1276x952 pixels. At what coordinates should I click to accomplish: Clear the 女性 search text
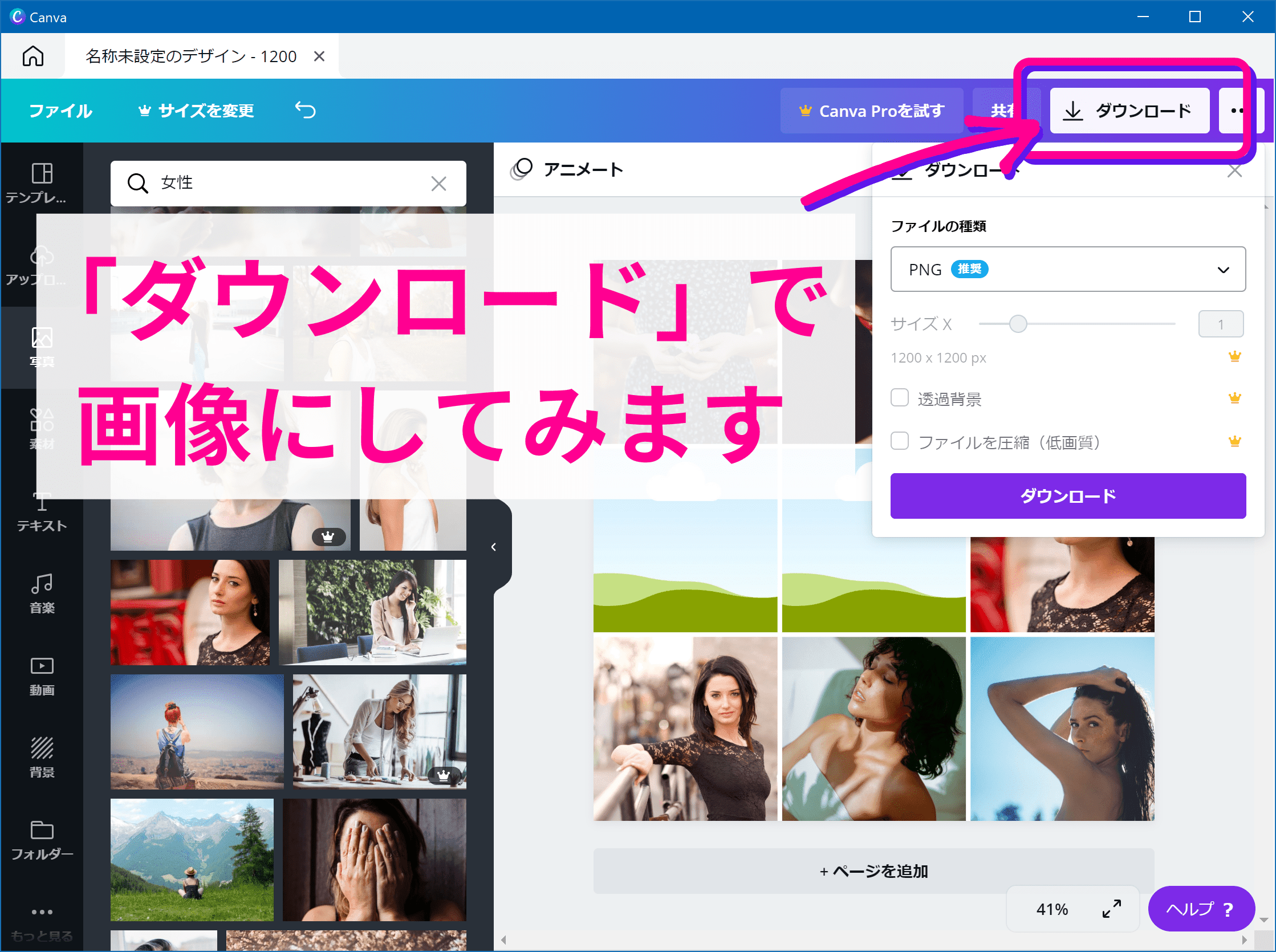click(x=438, y=184)
